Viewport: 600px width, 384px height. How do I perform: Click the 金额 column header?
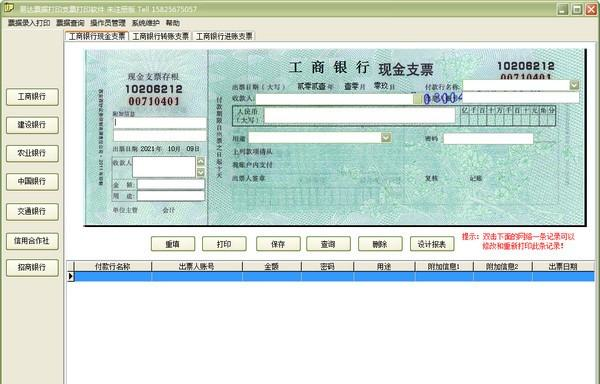pos(272,267)
